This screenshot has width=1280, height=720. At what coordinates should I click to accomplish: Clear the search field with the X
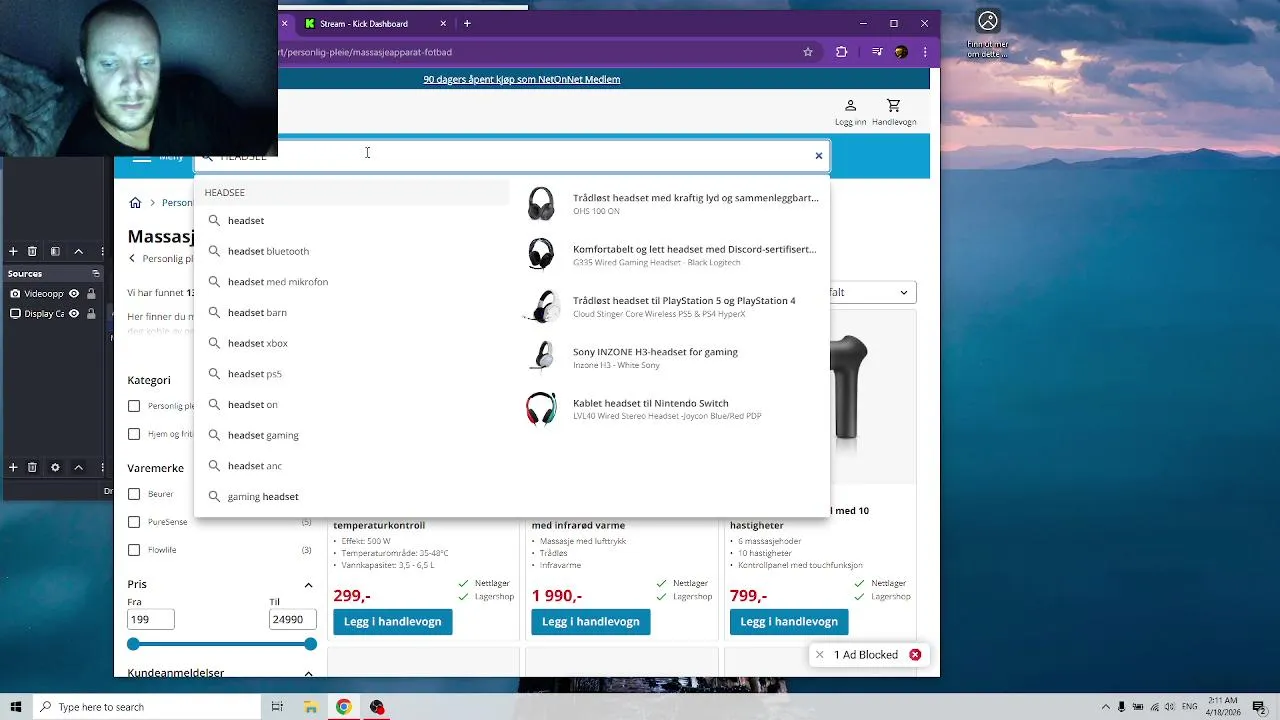818,156
